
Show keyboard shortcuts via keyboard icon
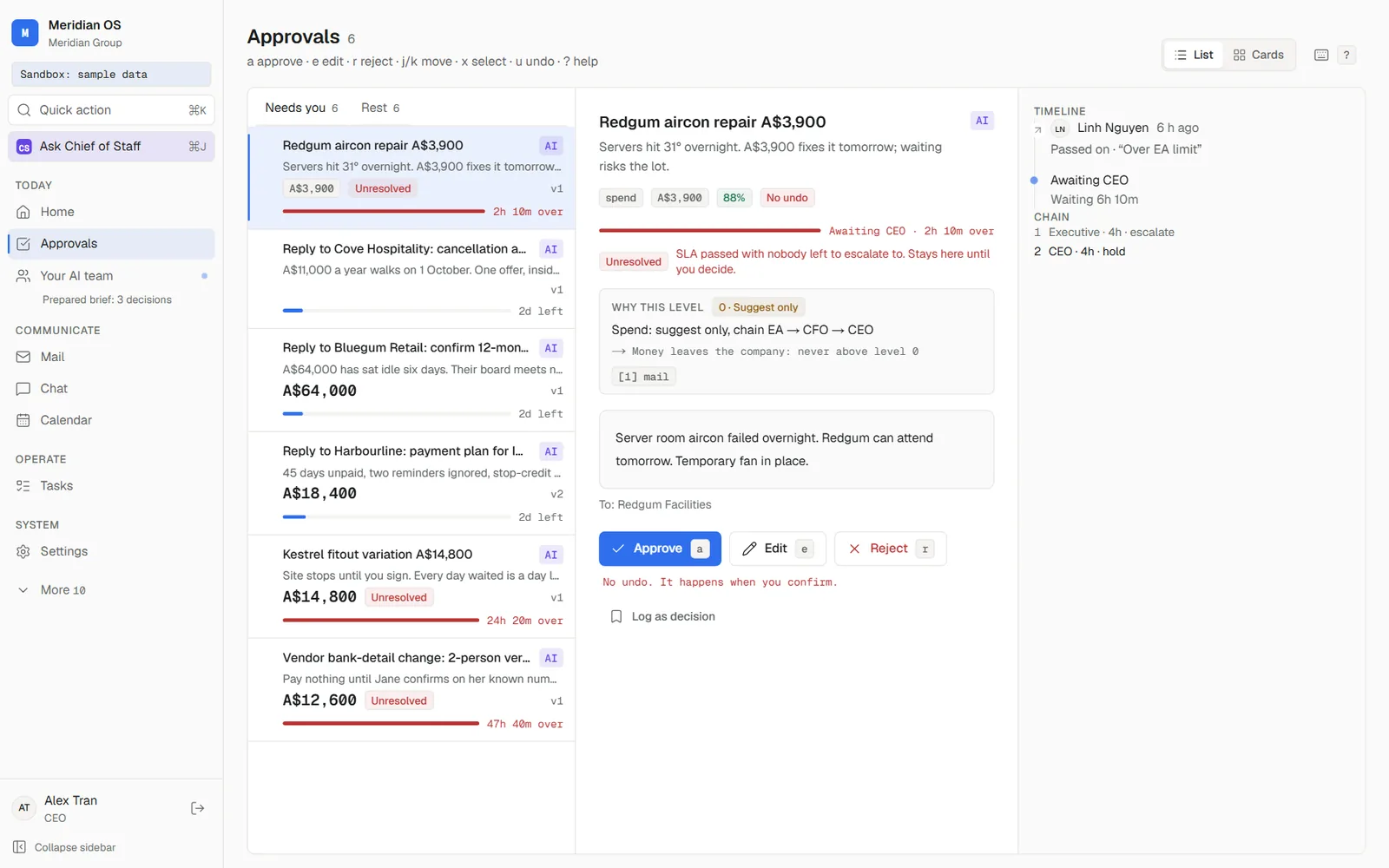click(x=1321, y=55)
